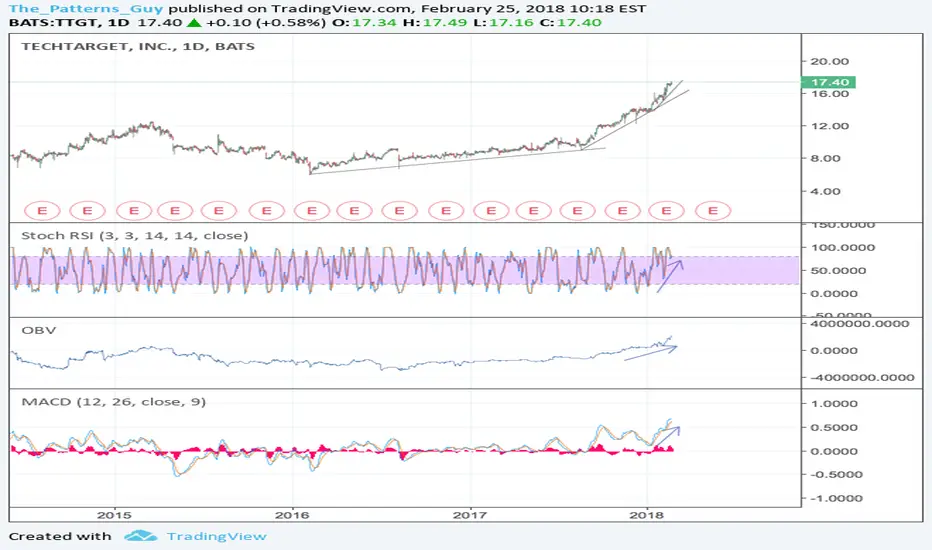
Task: Click the TradingView link in the footer
Action: pyautogui.click(x=216, y=536)
